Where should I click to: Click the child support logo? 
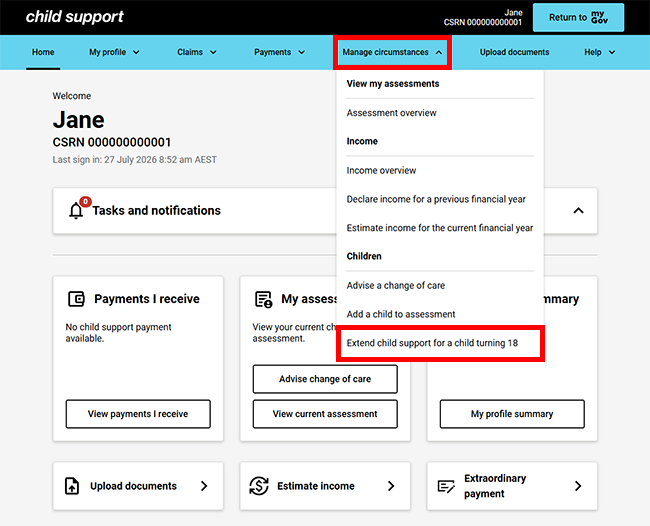pos(75,17)
